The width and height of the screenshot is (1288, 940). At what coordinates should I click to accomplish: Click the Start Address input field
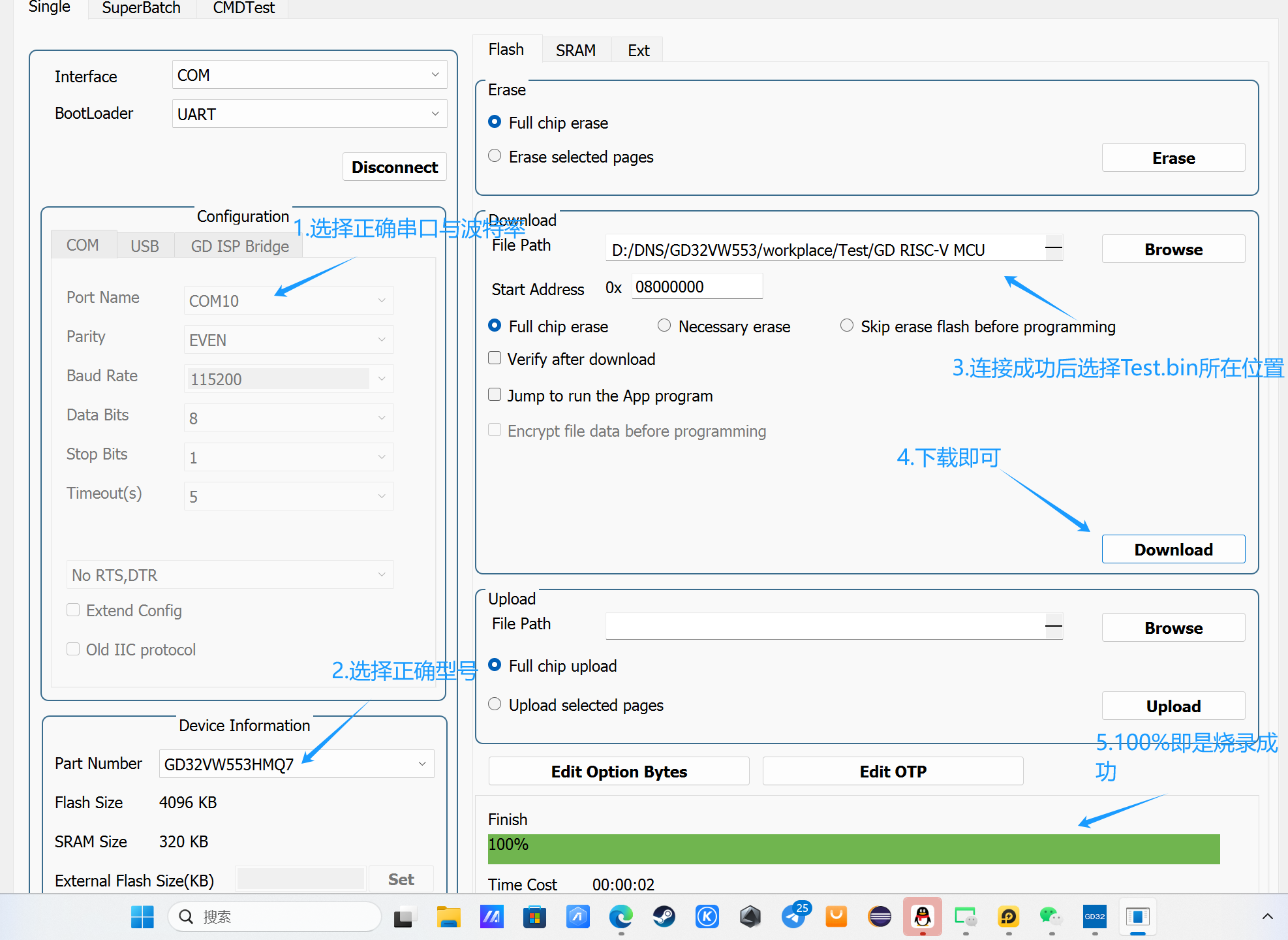(x=696, y=287)
